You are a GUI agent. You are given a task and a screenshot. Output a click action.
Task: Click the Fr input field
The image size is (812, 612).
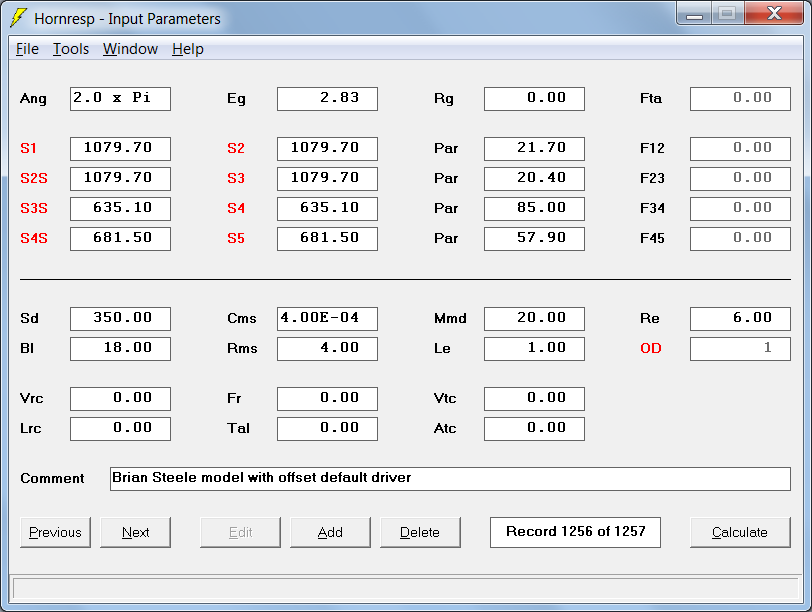point(327,399)
